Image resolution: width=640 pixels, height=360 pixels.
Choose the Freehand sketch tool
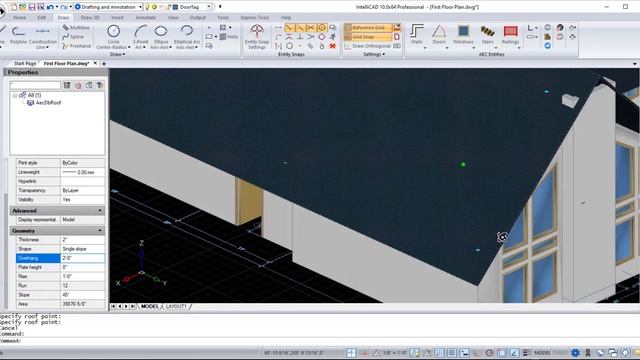(x=77, y=46)
